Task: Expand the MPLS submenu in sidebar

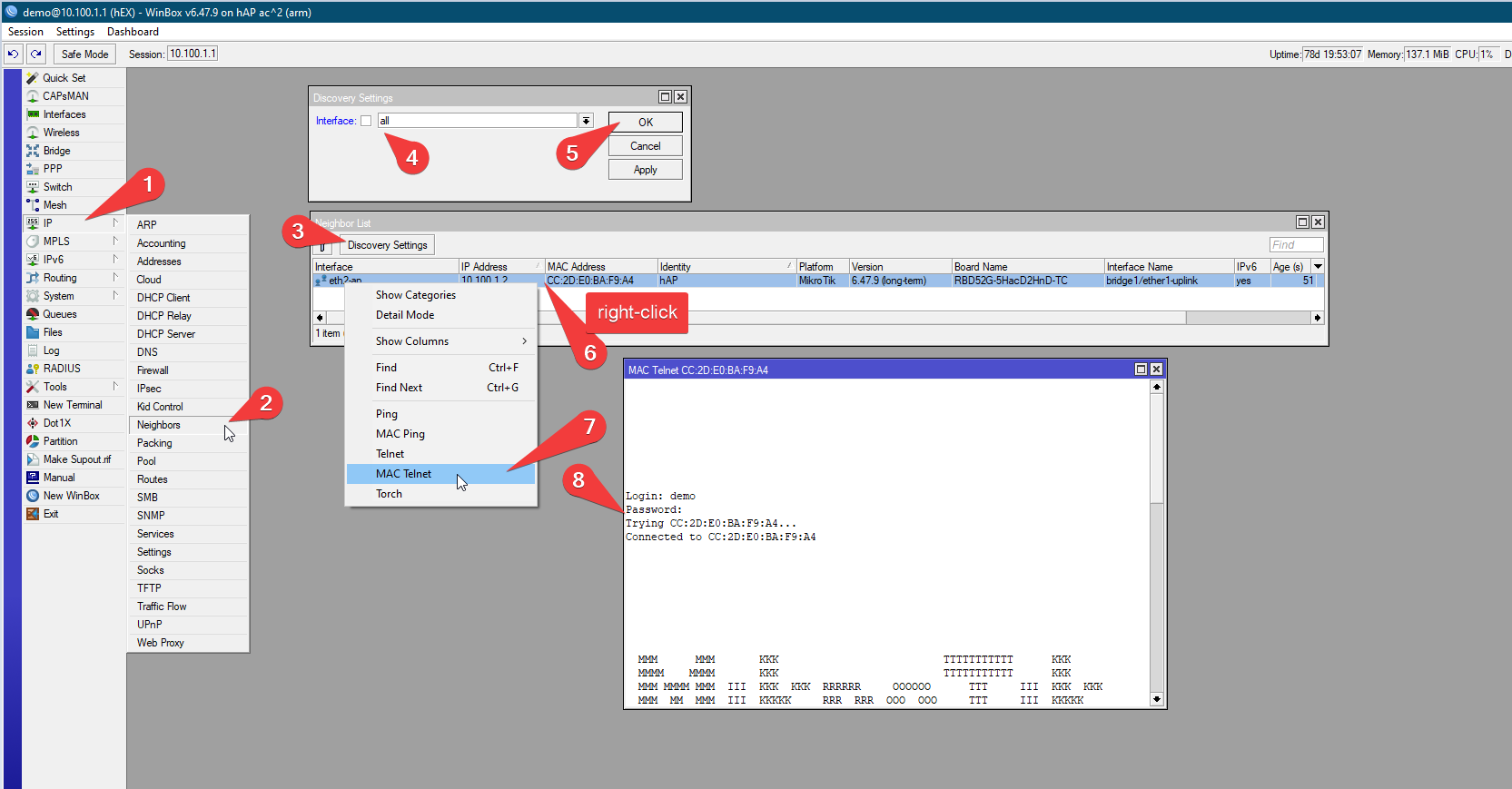Action: coord(115,241)
